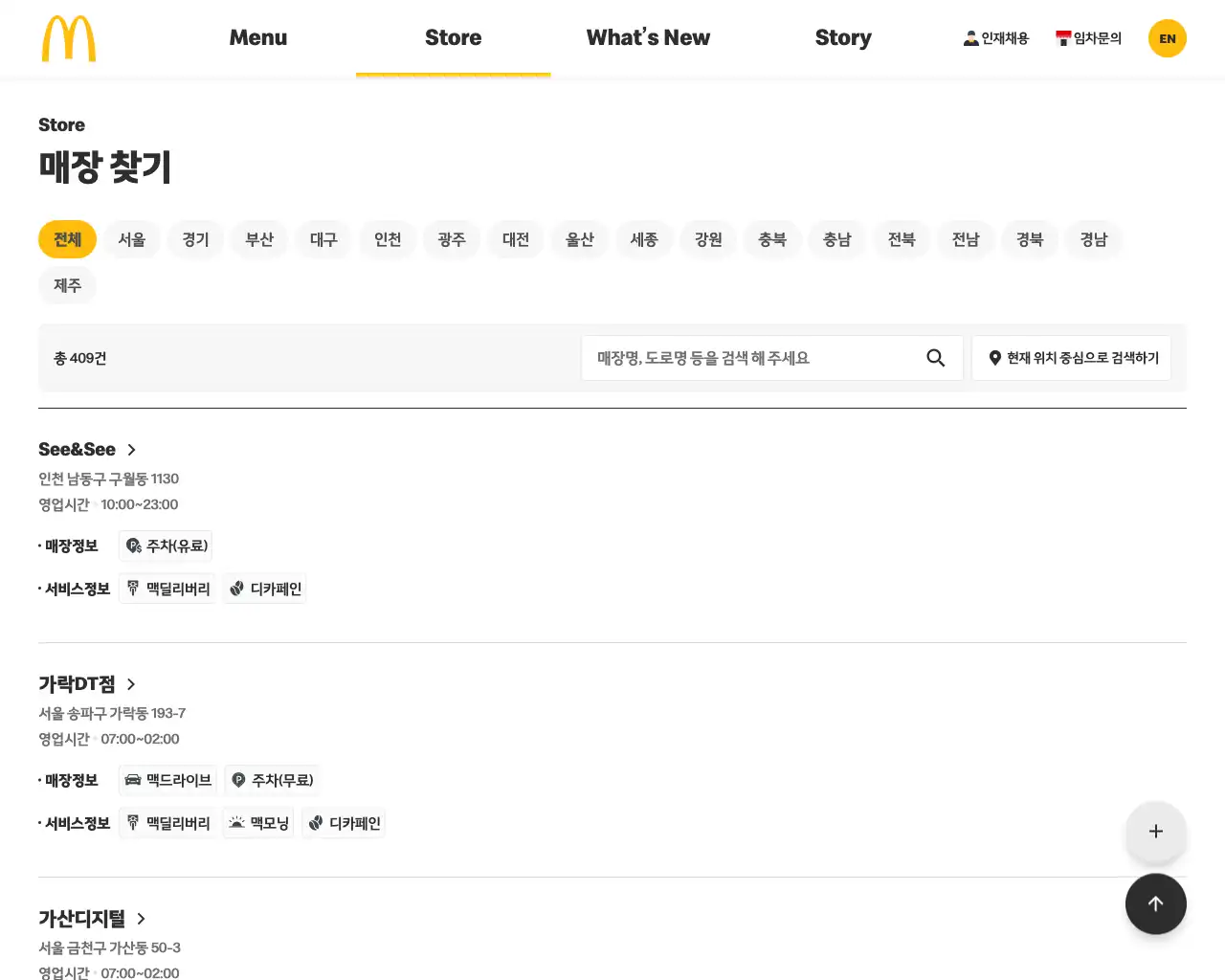Click the plus floating button
Viewport: 1225px width, 980px height.
click(x=1156, y=832)
